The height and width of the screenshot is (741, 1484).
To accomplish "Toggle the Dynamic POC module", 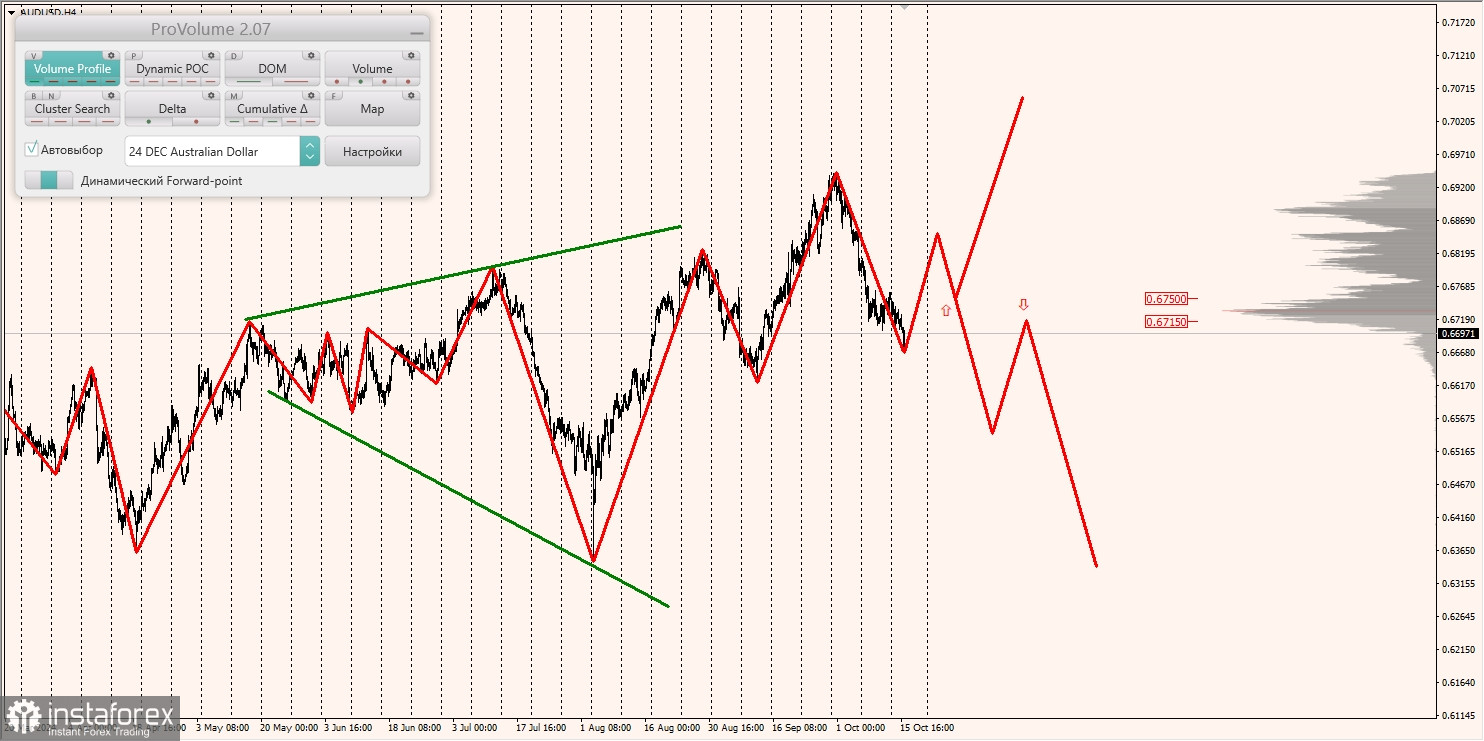I will coord(172,69).
